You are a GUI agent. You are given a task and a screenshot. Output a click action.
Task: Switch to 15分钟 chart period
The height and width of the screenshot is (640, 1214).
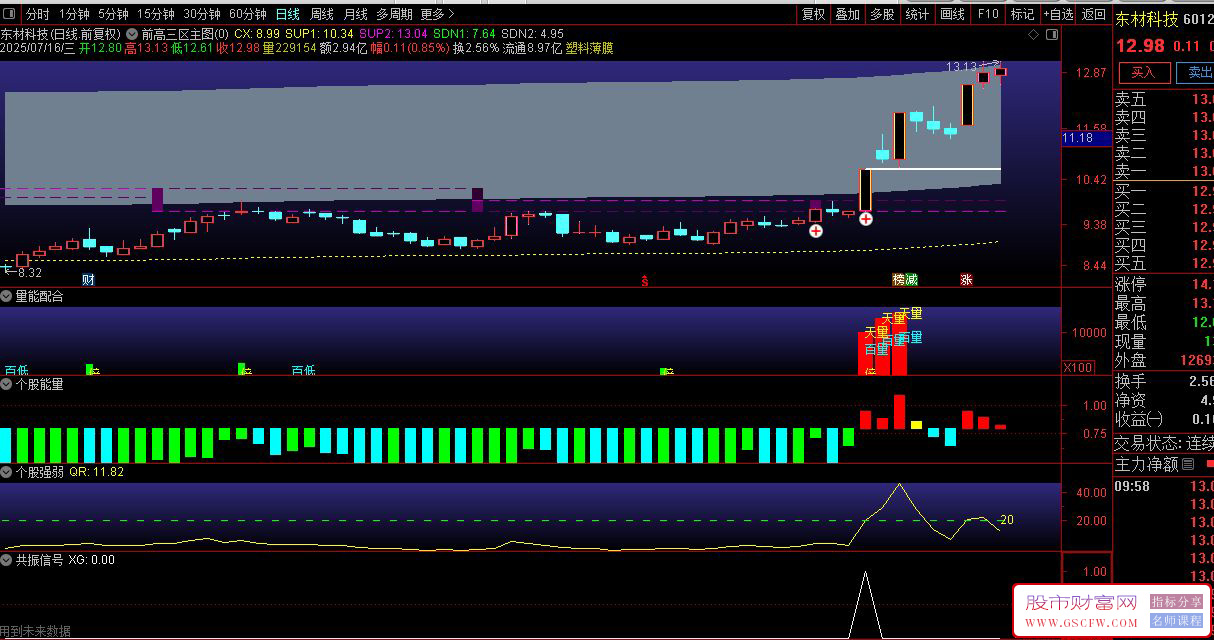(156, 14)
